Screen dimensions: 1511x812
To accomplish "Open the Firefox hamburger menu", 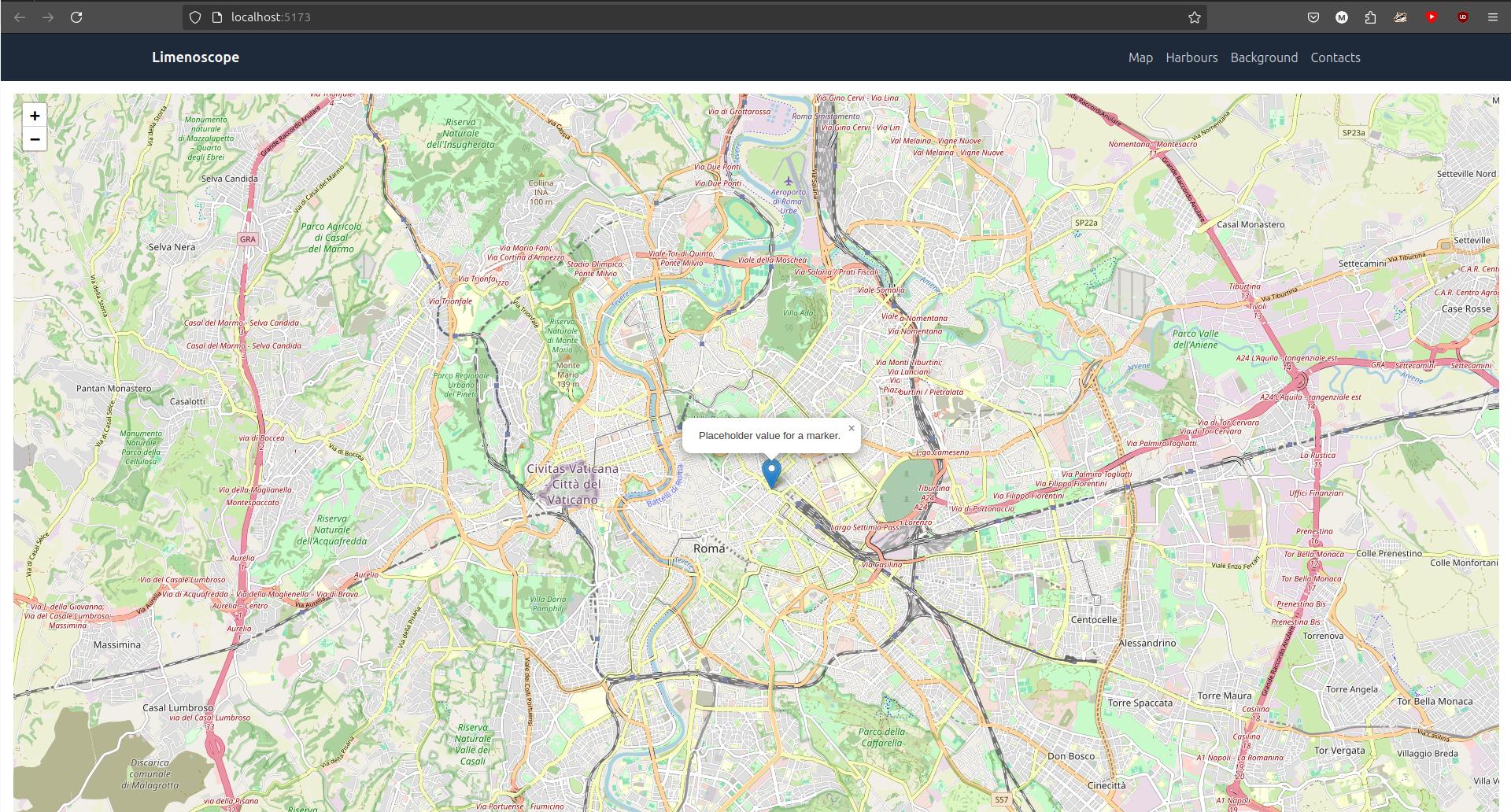I will (x=1492, y=17).
